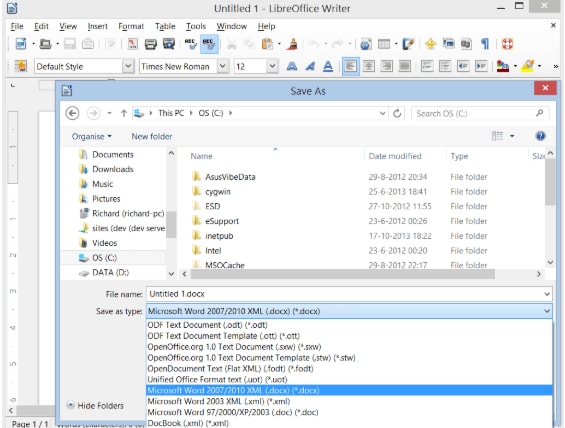This screenshot has height=428, width=565.
Task: Toggle the AutoSpellcheck icon
Action: (209, 44)
